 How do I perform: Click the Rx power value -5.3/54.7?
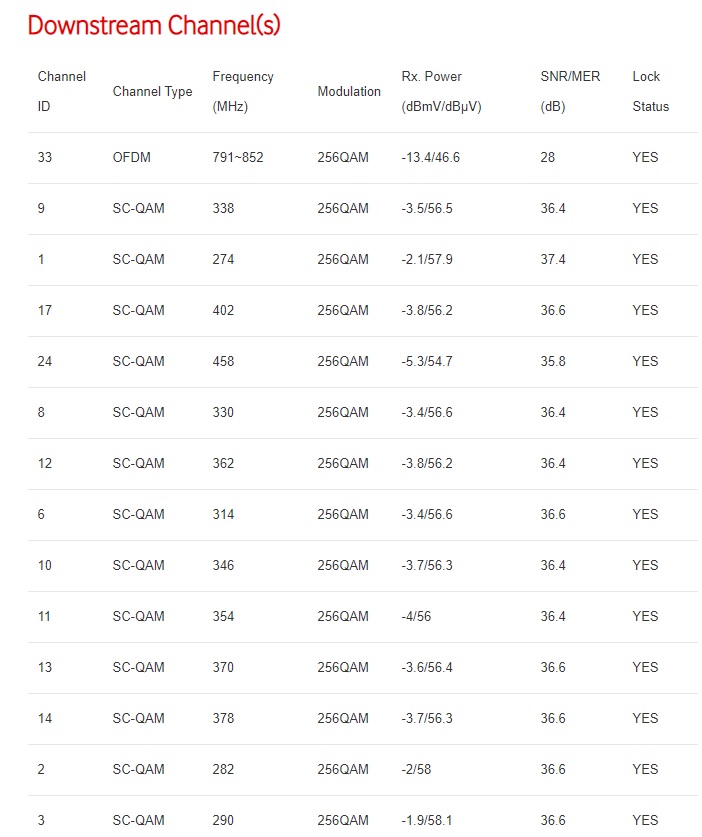click(x=427, y=362)
